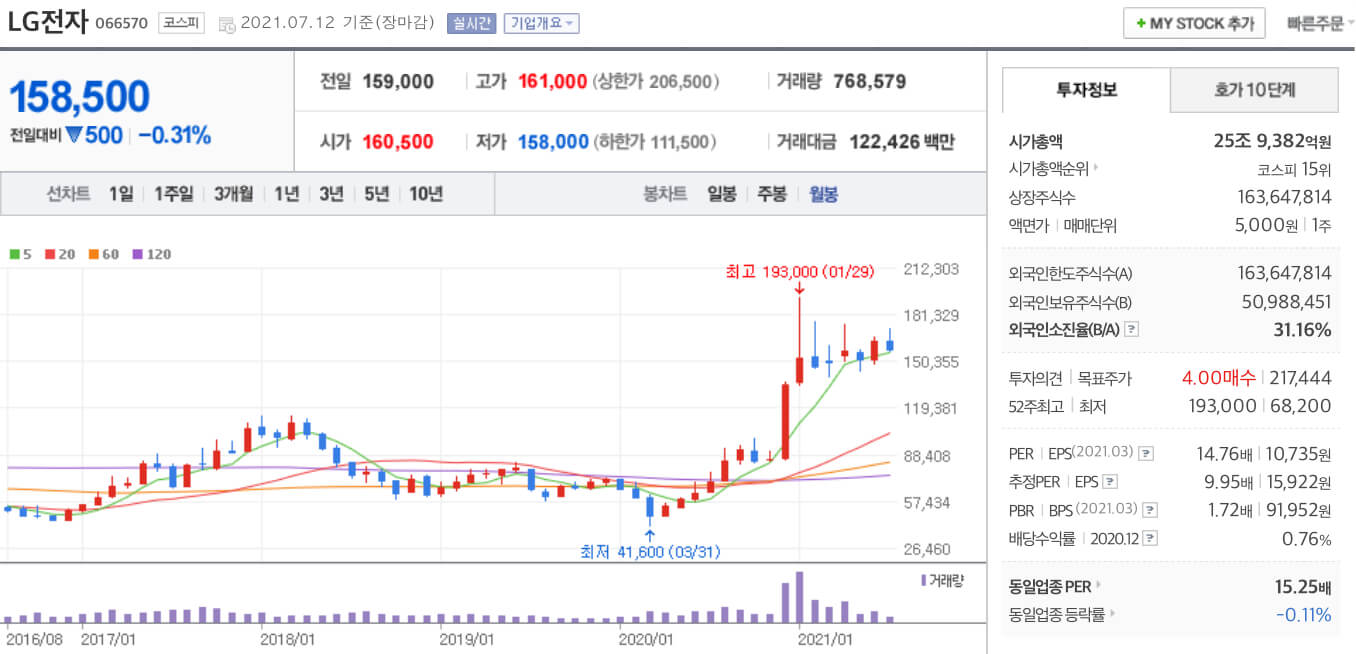Select the 3개월 line chart range

[x=234, y=194]
